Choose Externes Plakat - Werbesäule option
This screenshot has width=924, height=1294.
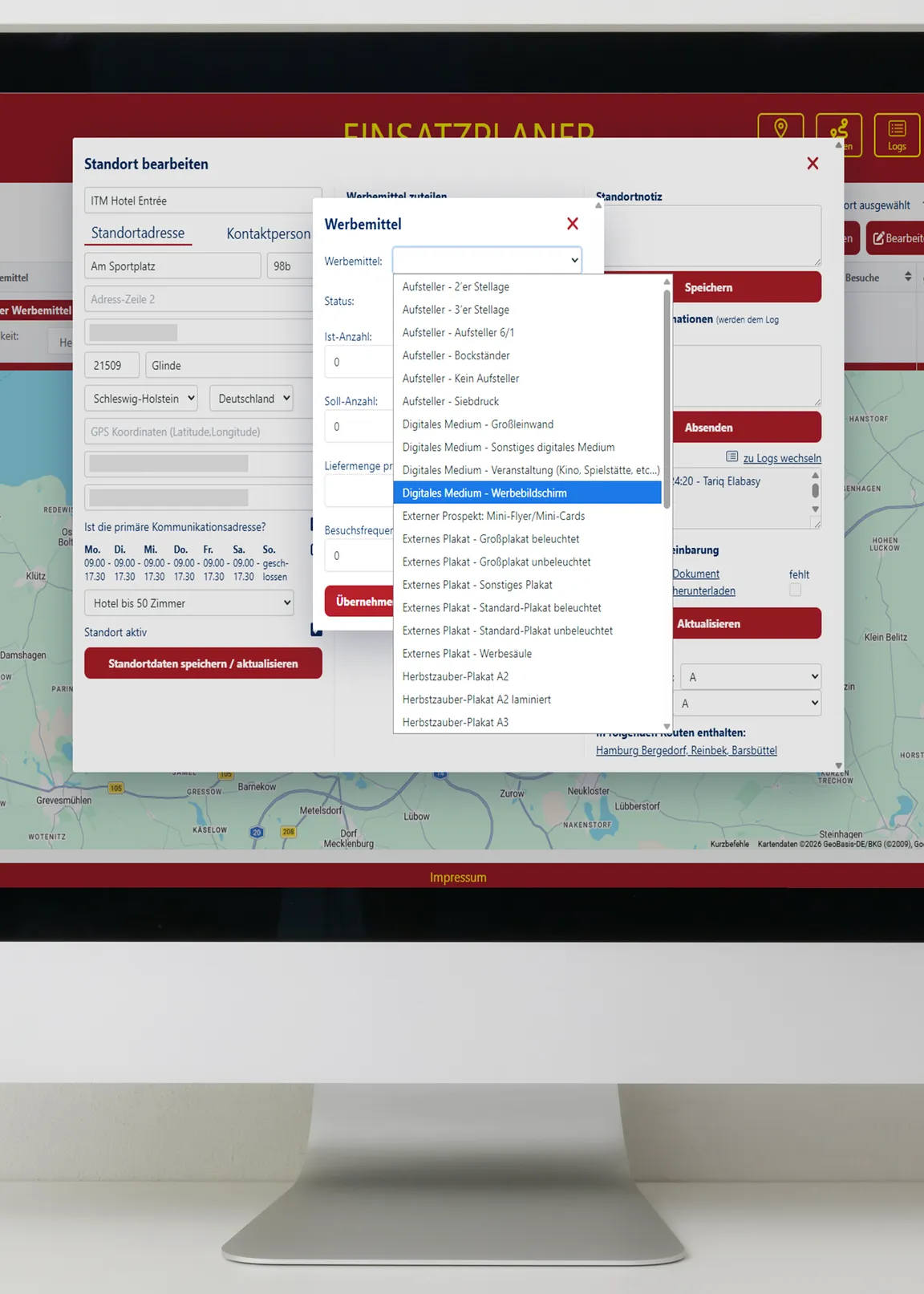(466, 654)
